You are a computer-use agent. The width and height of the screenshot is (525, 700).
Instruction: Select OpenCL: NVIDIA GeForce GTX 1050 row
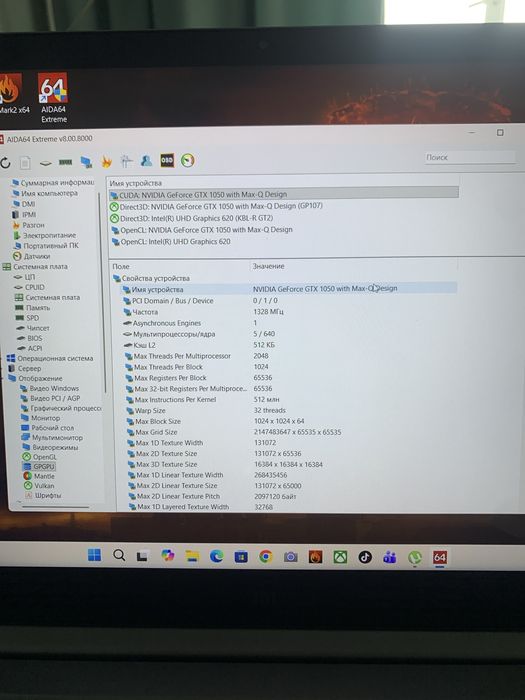(x=202, y=230)
